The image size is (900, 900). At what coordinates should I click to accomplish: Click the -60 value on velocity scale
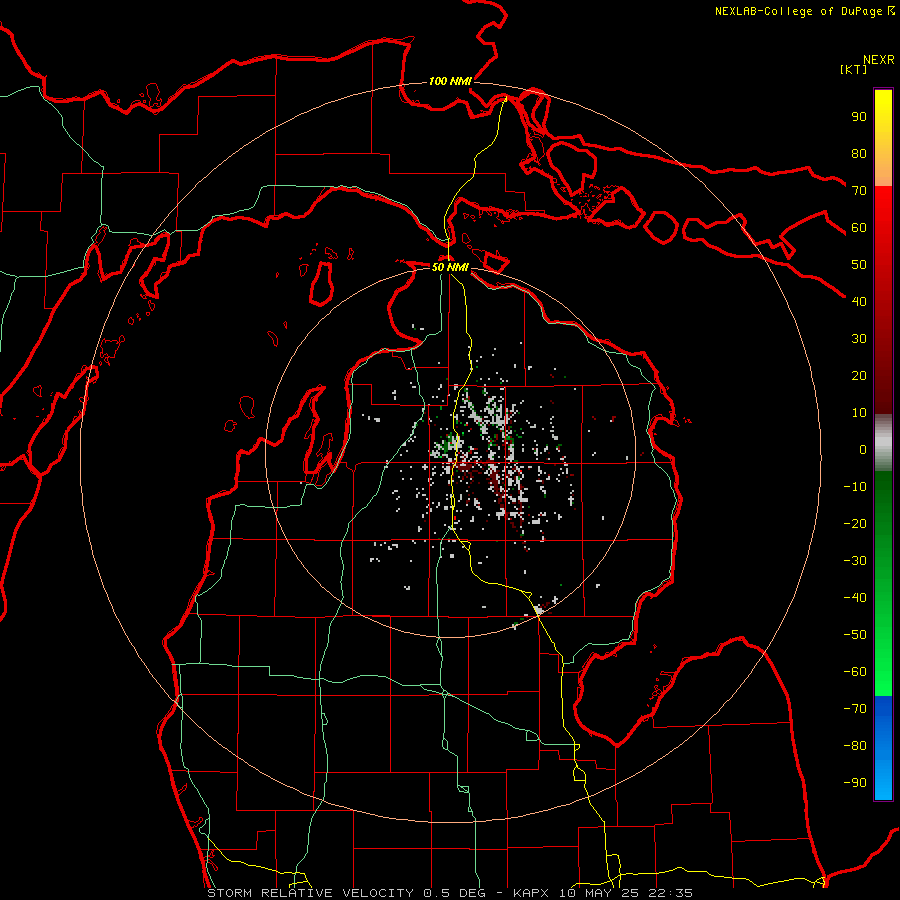[x=855, y=672]
